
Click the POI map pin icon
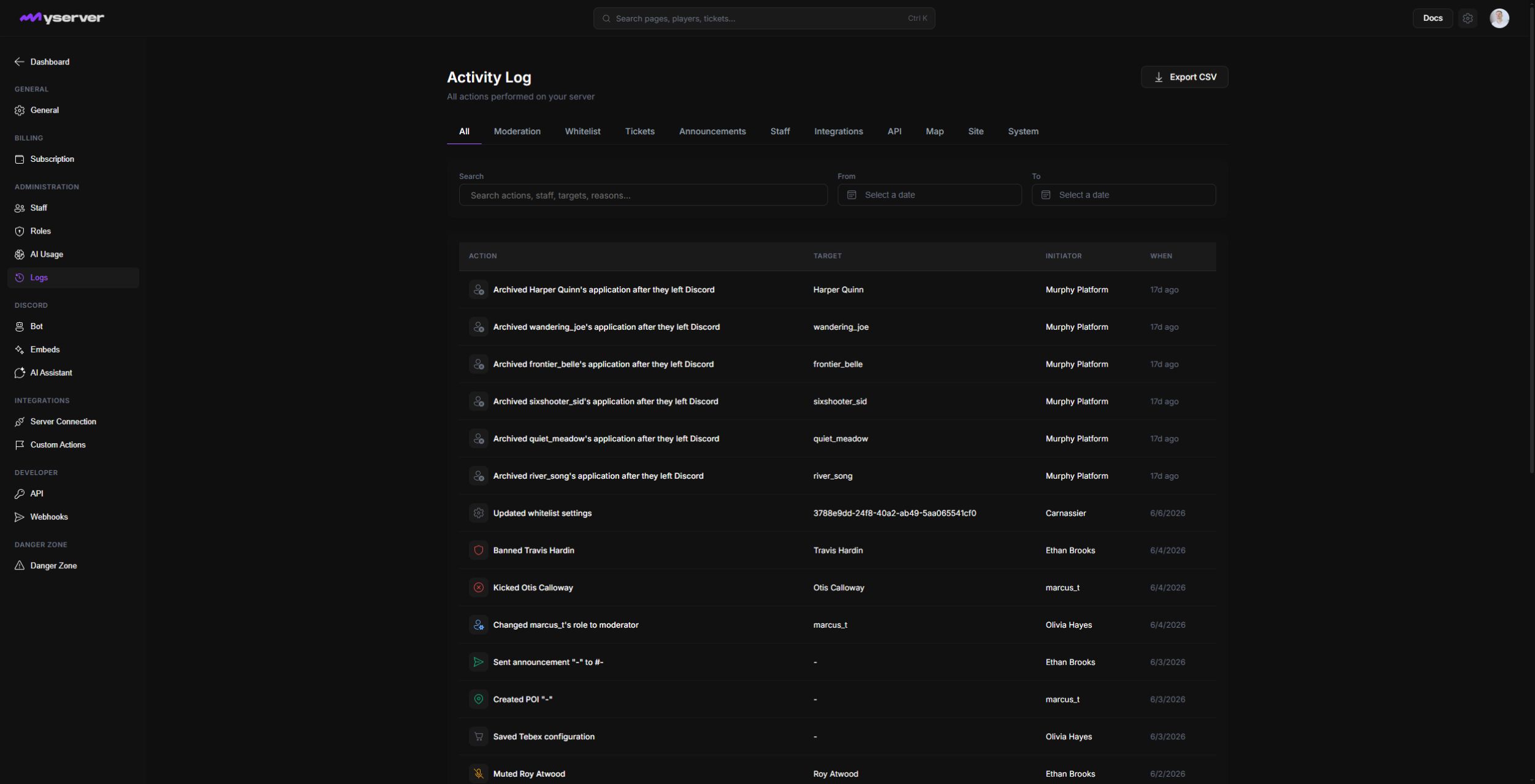479,699
